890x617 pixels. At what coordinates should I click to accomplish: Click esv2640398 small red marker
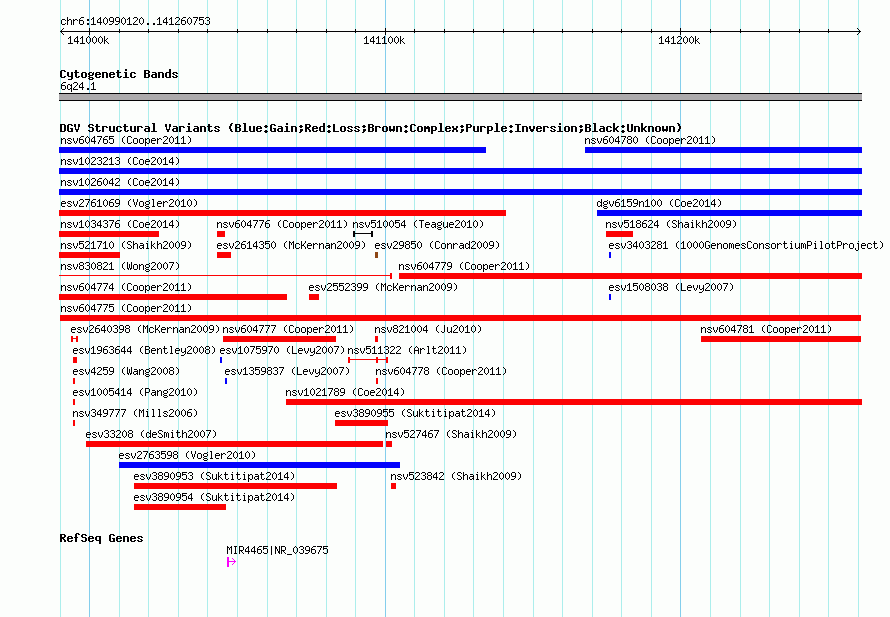tap(74, 339)
